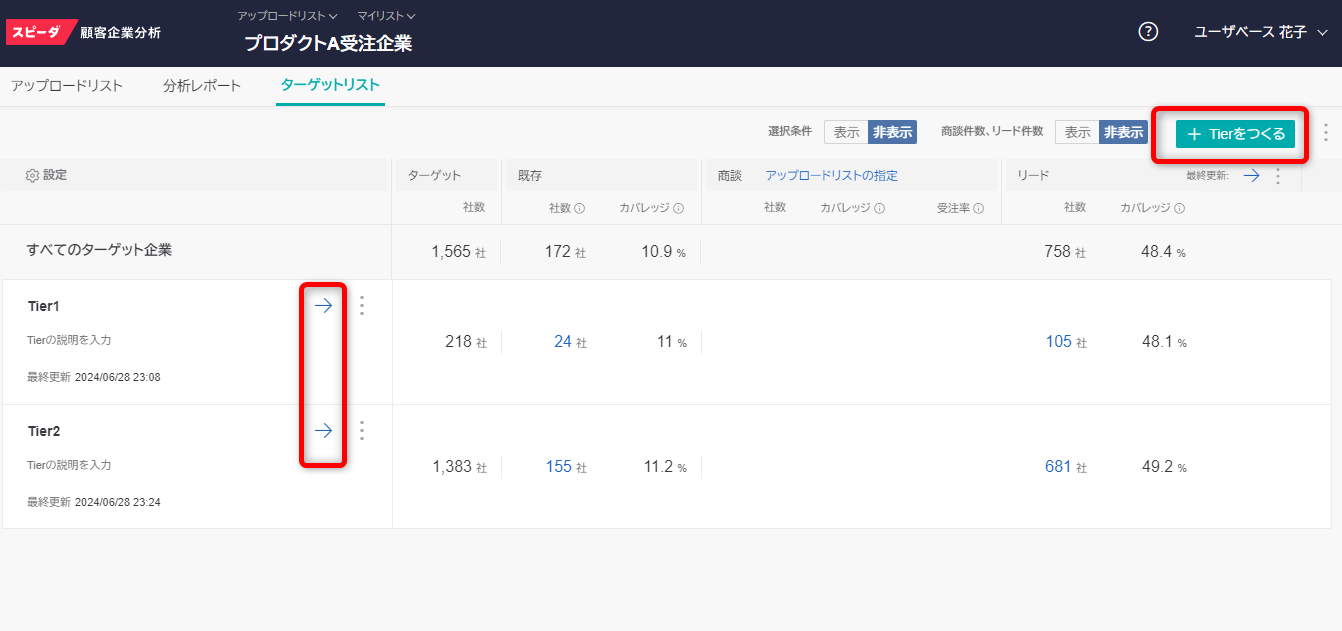The height and width of the screenshot is (631, 1342).
Task: Expand the マイリスト dropdown
Action: (x=386, y=16)
